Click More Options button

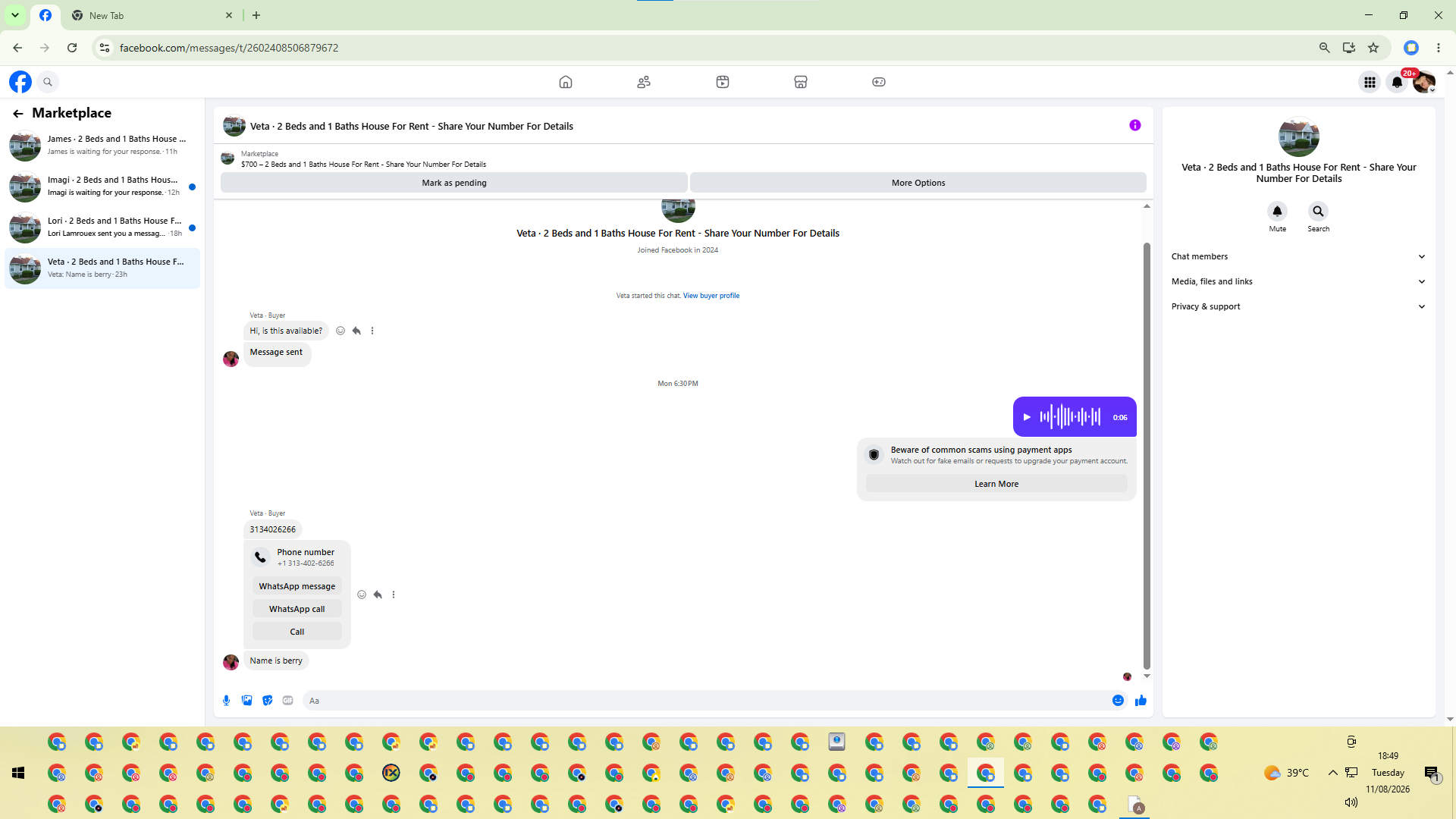pyautogui.click(x=918, y=183)
